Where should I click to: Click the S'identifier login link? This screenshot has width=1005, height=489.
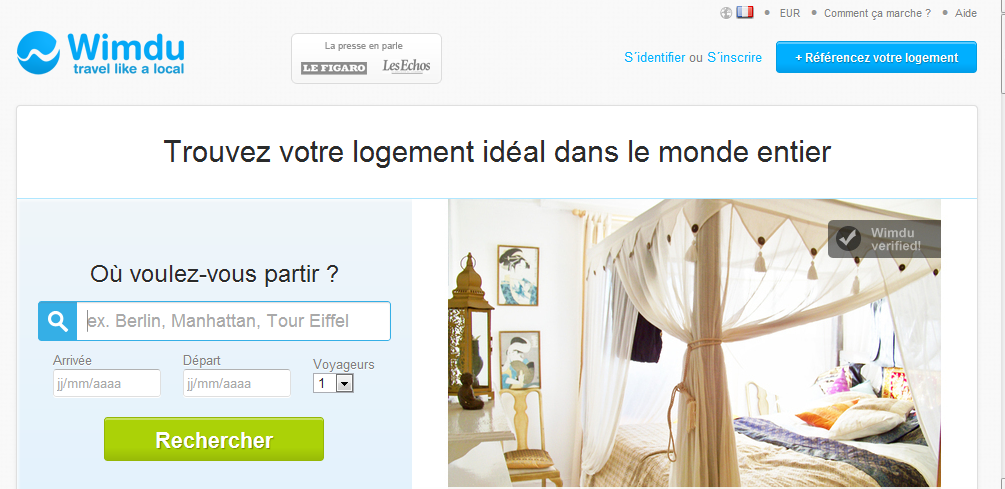[654, 58]
